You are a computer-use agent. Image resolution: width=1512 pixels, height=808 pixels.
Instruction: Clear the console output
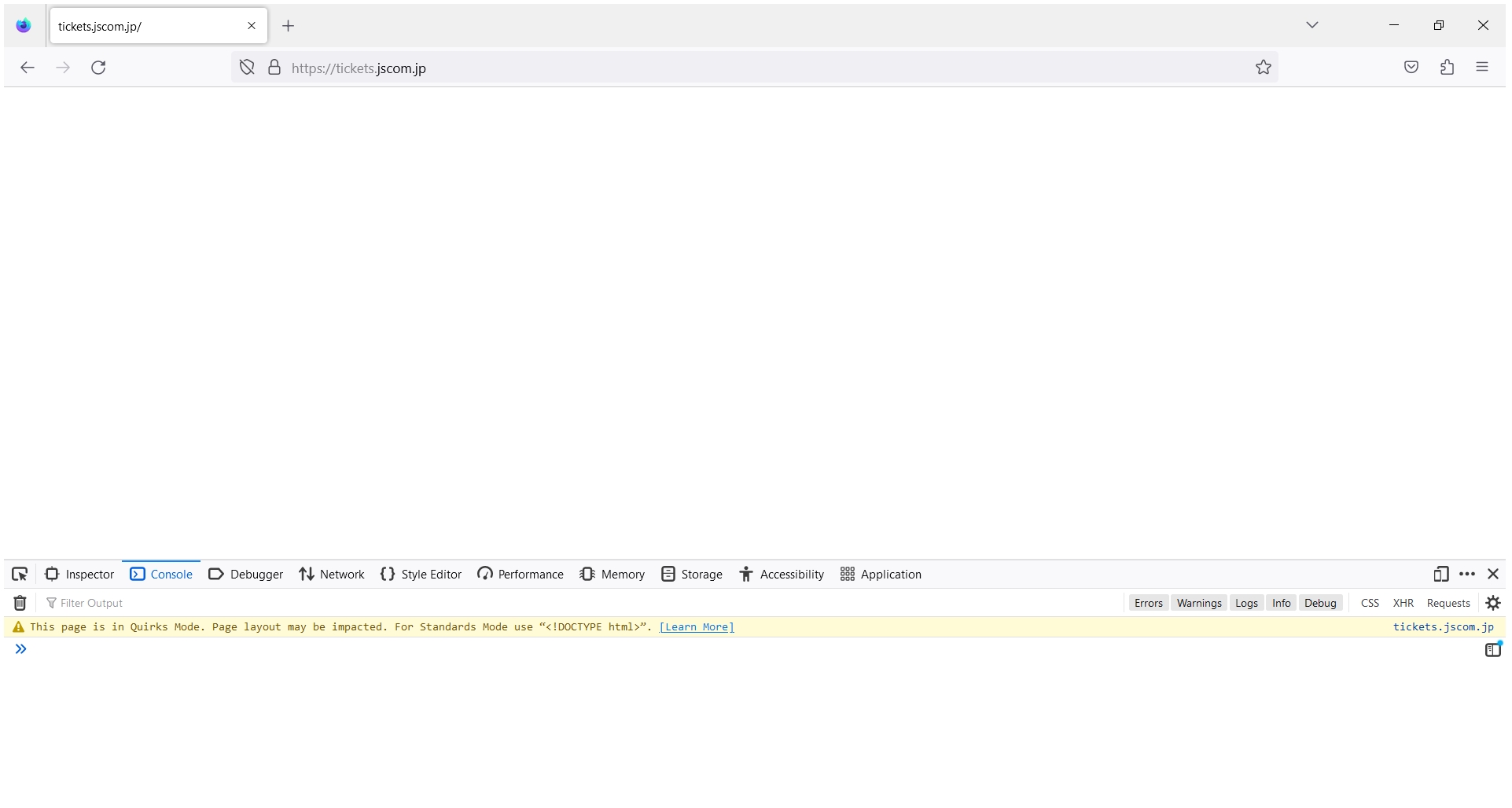(19, 602)
